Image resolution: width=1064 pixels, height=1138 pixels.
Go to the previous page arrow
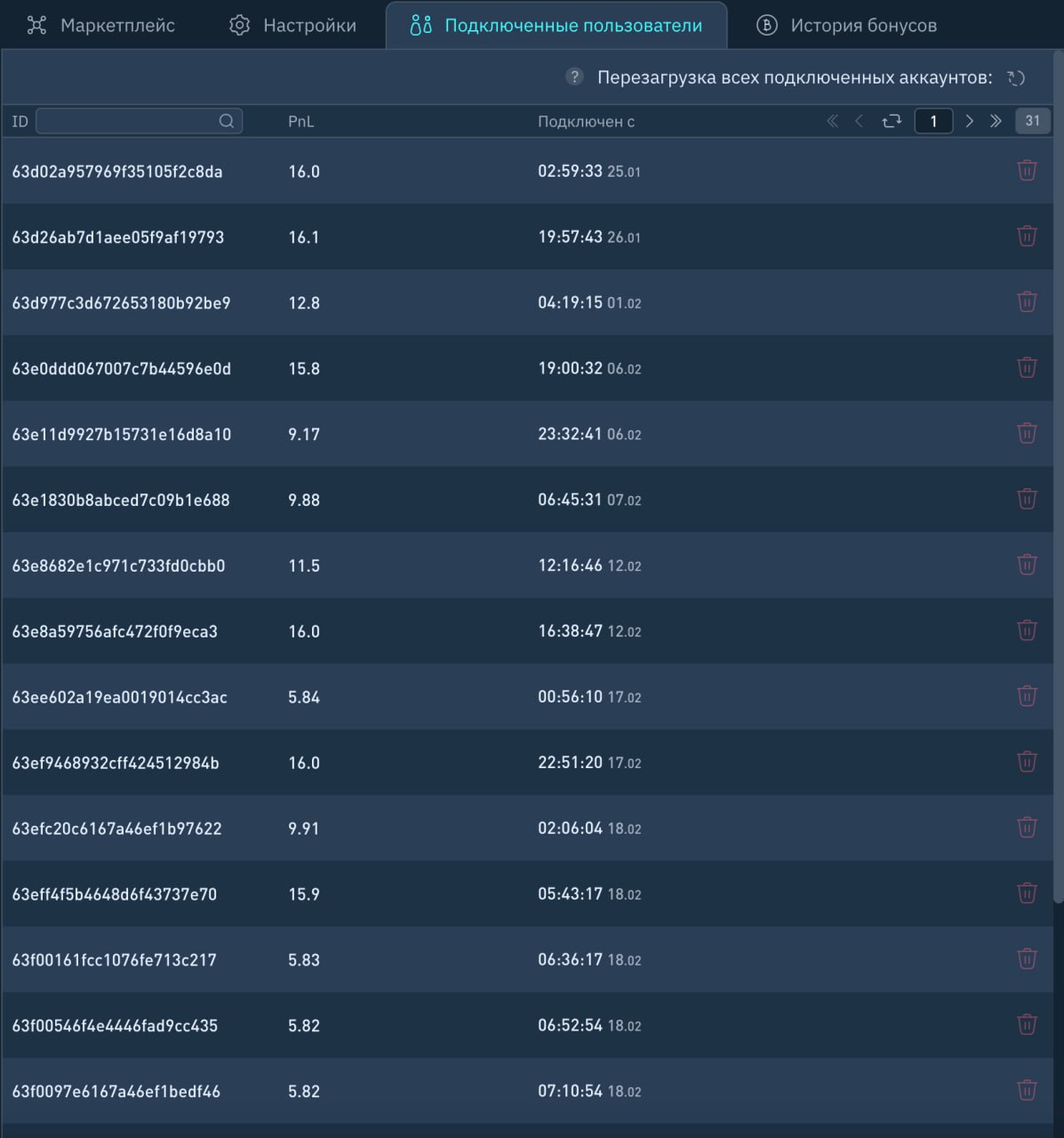point(859,121)
